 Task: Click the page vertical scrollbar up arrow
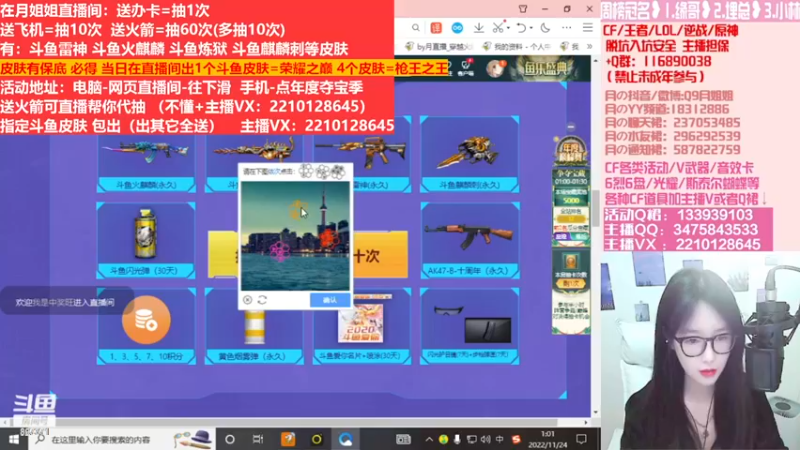[x=595, y=61]
